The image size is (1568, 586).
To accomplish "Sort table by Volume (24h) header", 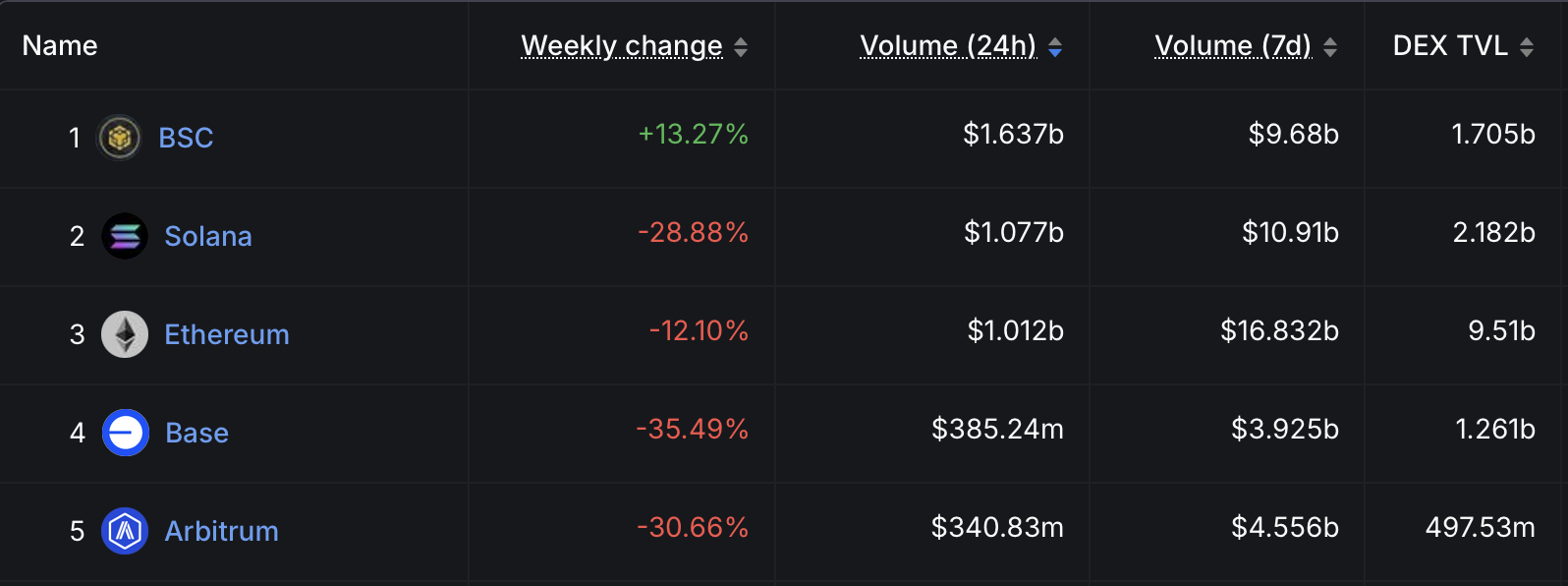I will pyautogui.click(x=948, y=46).
